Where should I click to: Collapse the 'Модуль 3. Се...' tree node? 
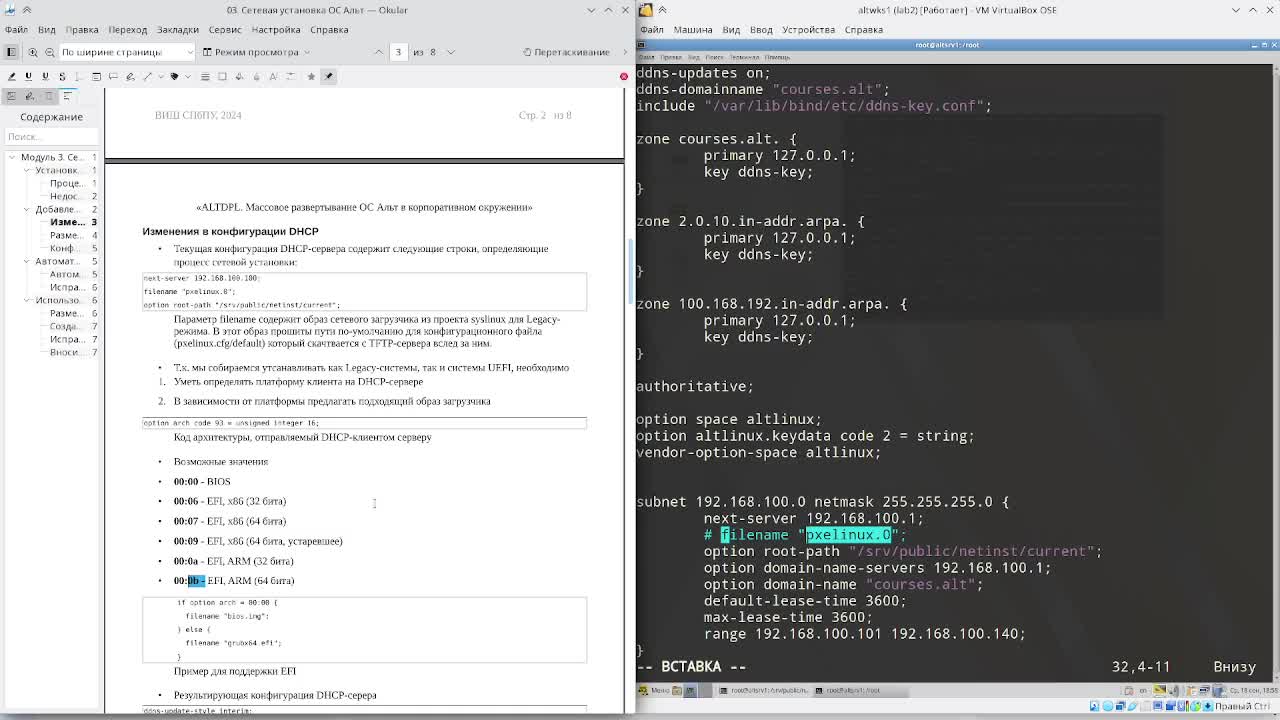tap(12, 157)
